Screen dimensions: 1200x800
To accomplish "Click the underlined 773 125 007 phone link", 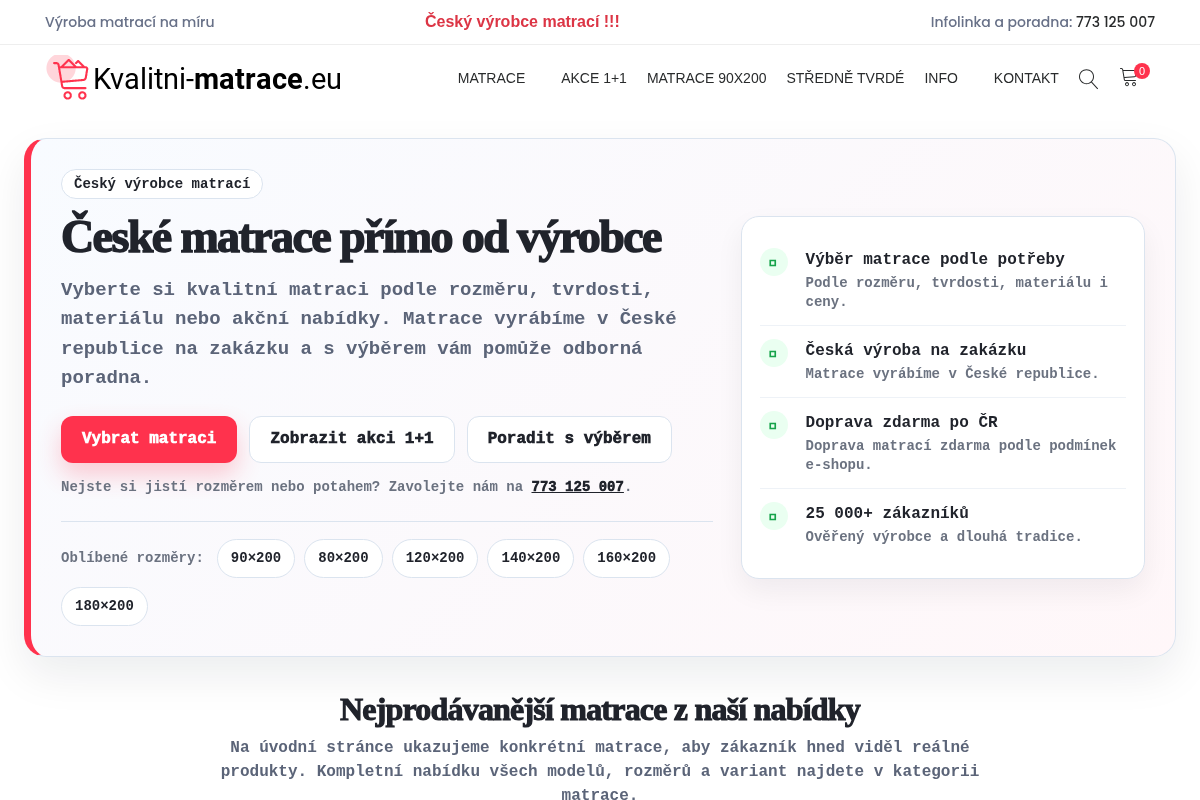I will (578, 487).
